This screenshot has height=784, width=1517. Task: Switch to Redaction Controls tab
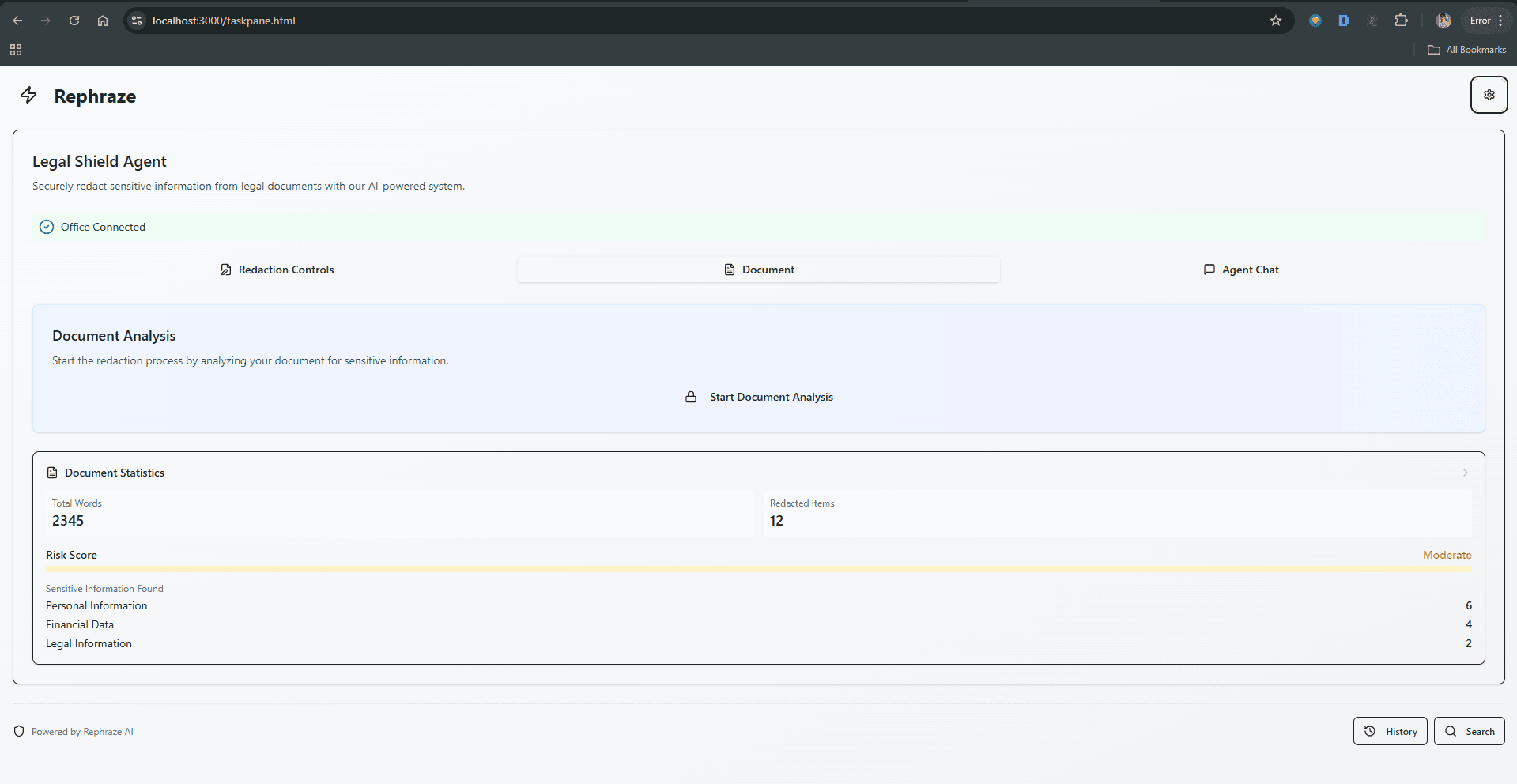point(277,269)
